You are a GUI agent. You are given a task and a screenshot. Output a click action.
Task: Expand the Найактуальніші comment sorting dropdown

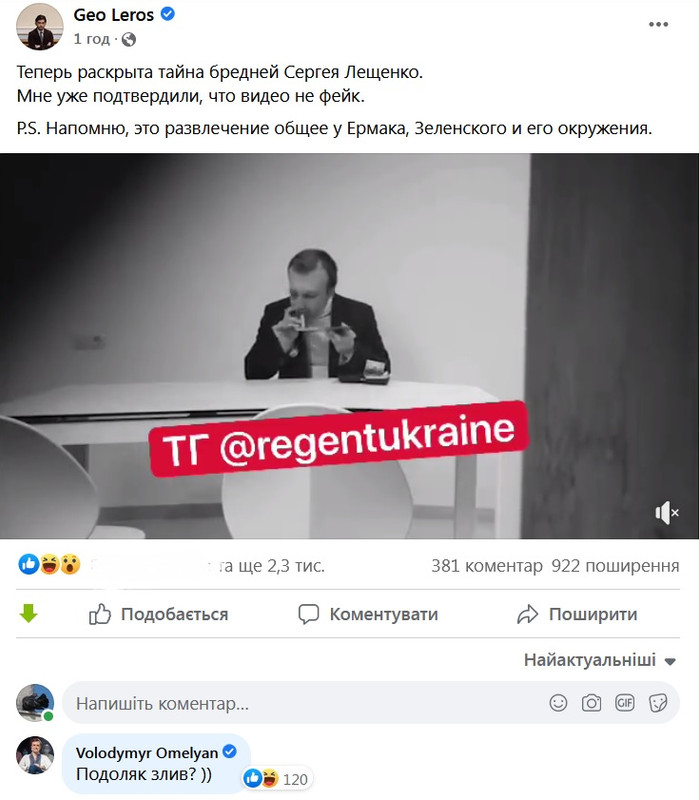(x=600, y=660)
